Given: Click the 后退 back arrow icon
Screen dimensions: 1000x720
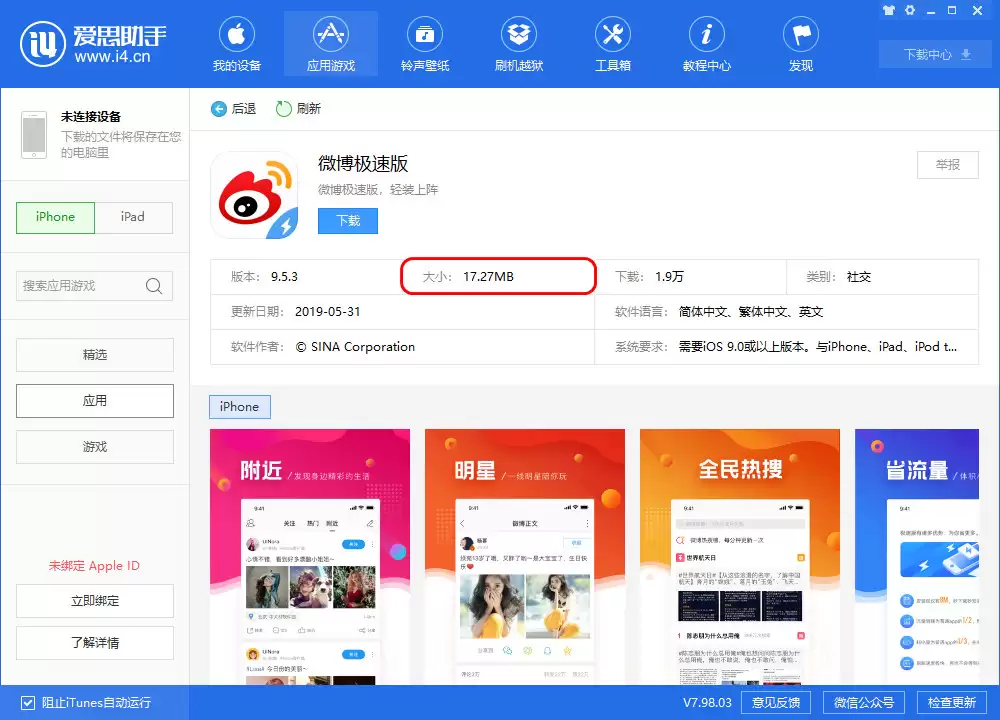Looking at the screenshot, I should click(x=219, y=109).
